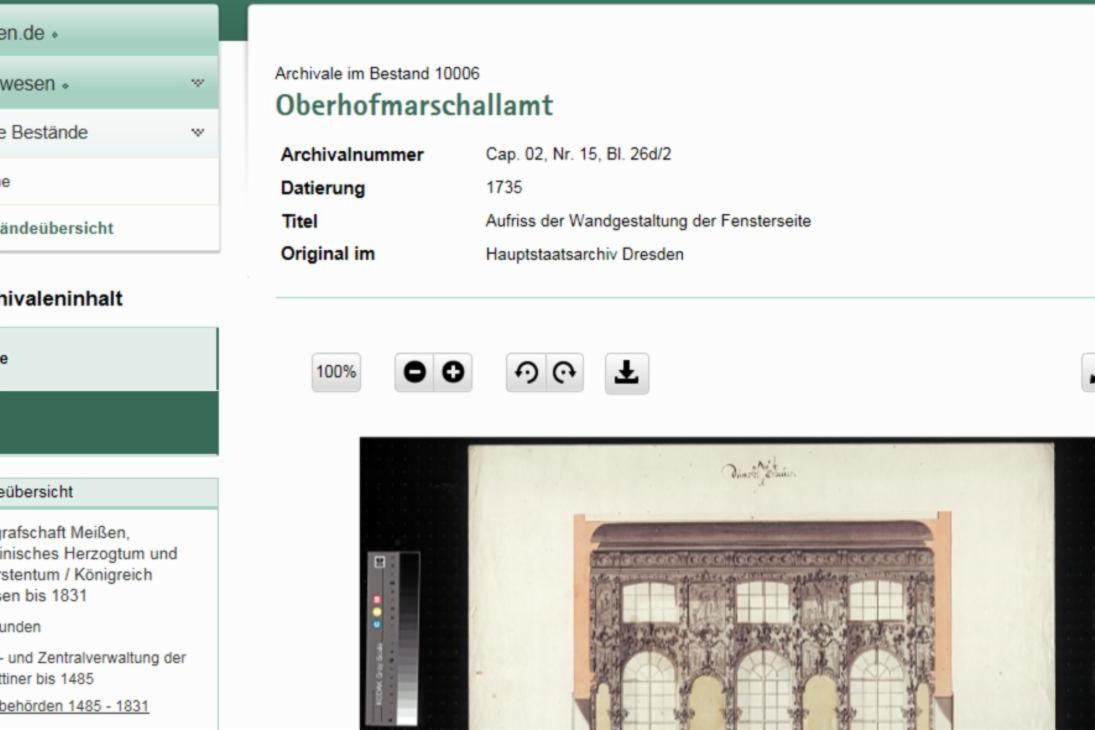
Task: Select archive number 'Cap. 02, Nr. 15, Bl. 26d/2'
Action: point(578,154)
